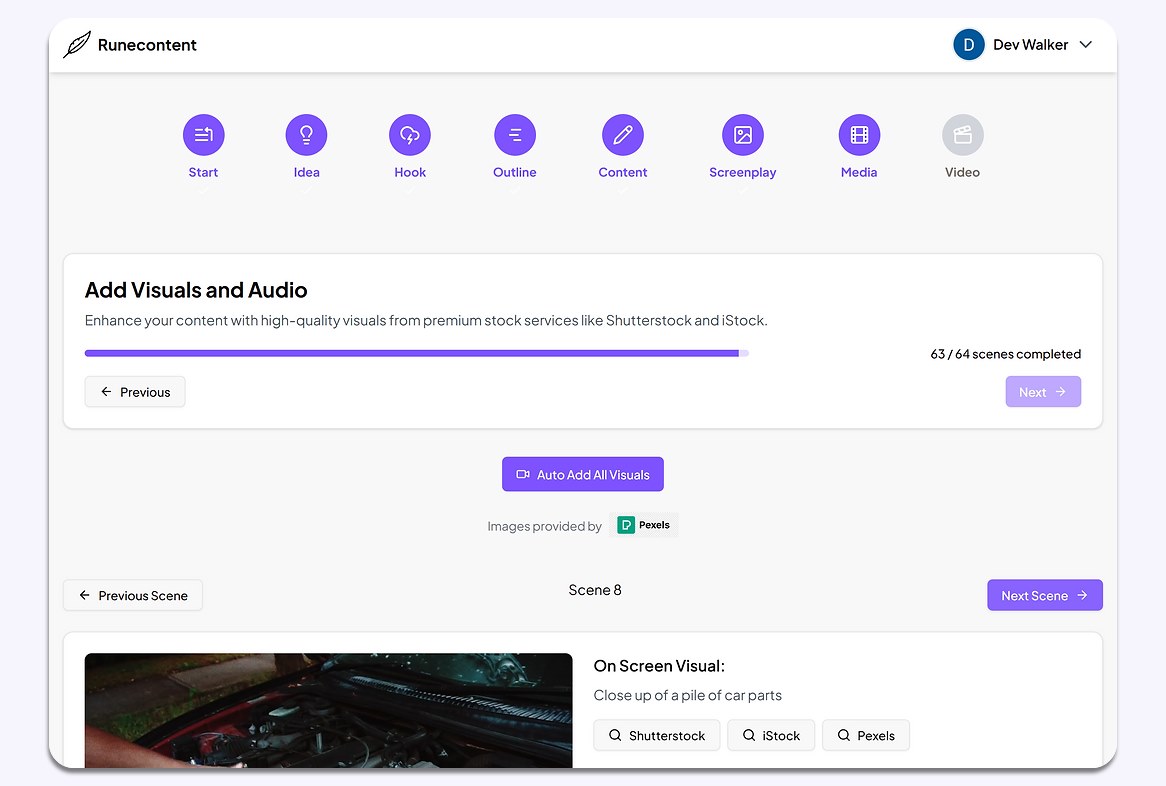Click the Media step label
Image resolution: width=1166 pixels, height=786 pixels.
tap(859, 173)
